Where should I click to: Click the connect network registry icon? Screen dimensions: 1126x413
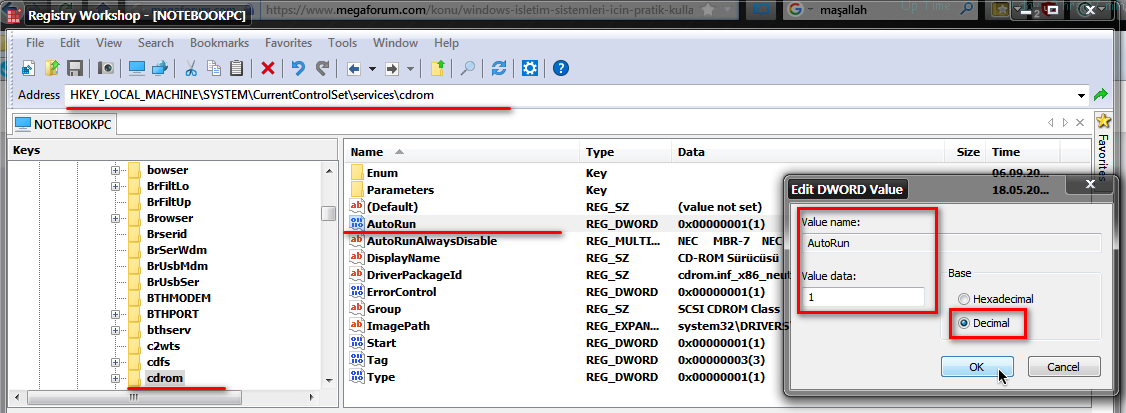pyautogui.click(x=159, y=68)
